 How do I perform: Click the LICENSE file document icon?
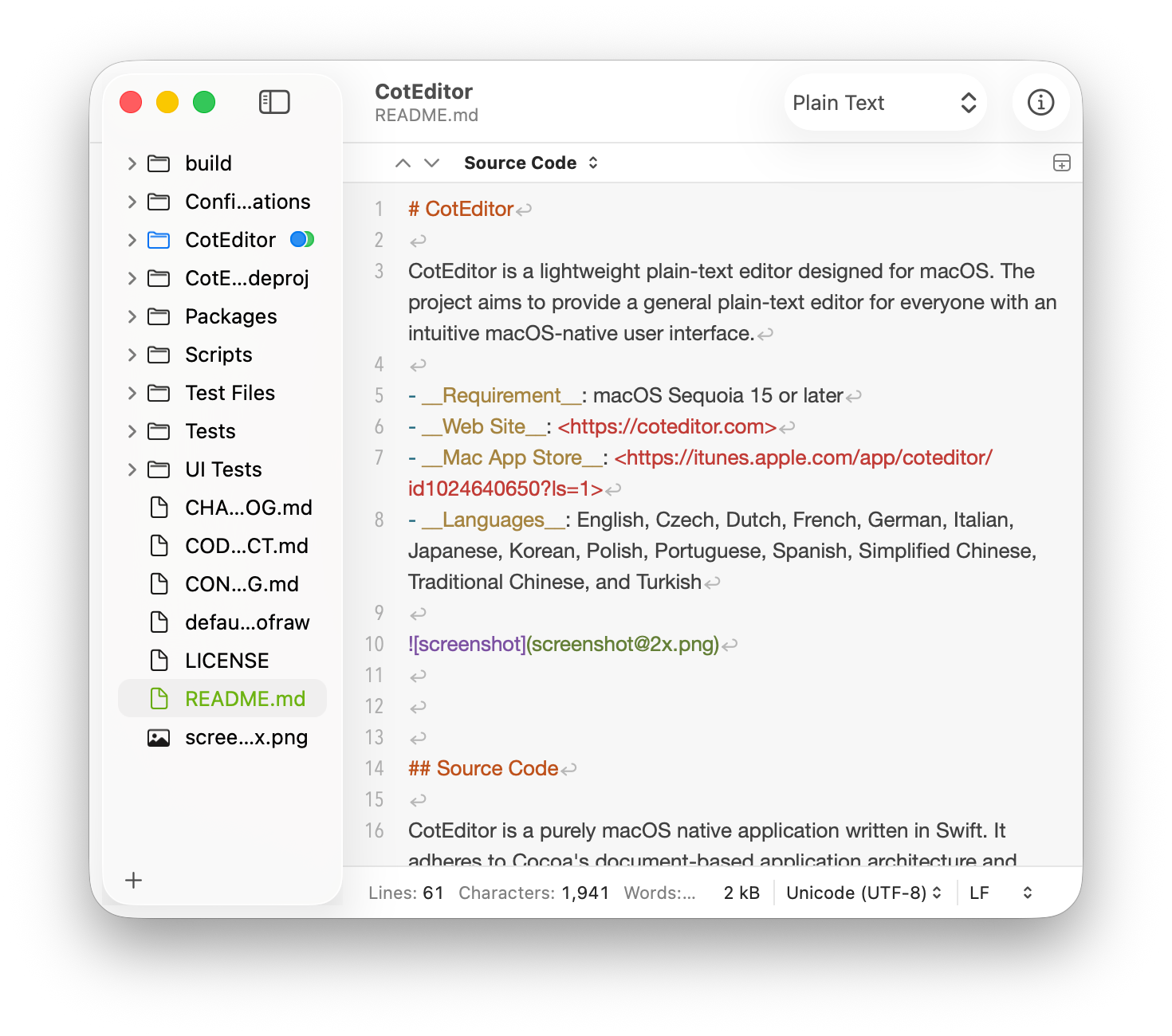[159, 661]
